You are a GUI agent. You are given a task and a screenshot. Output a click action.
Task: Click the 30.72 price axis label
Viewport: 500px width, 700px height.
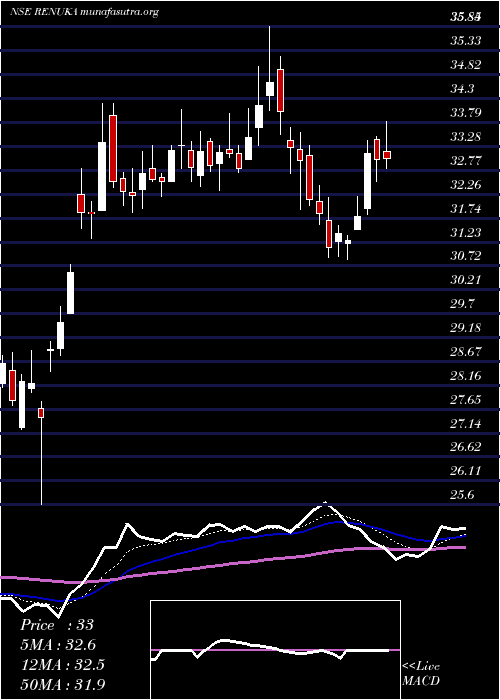[x=466, y=256]
